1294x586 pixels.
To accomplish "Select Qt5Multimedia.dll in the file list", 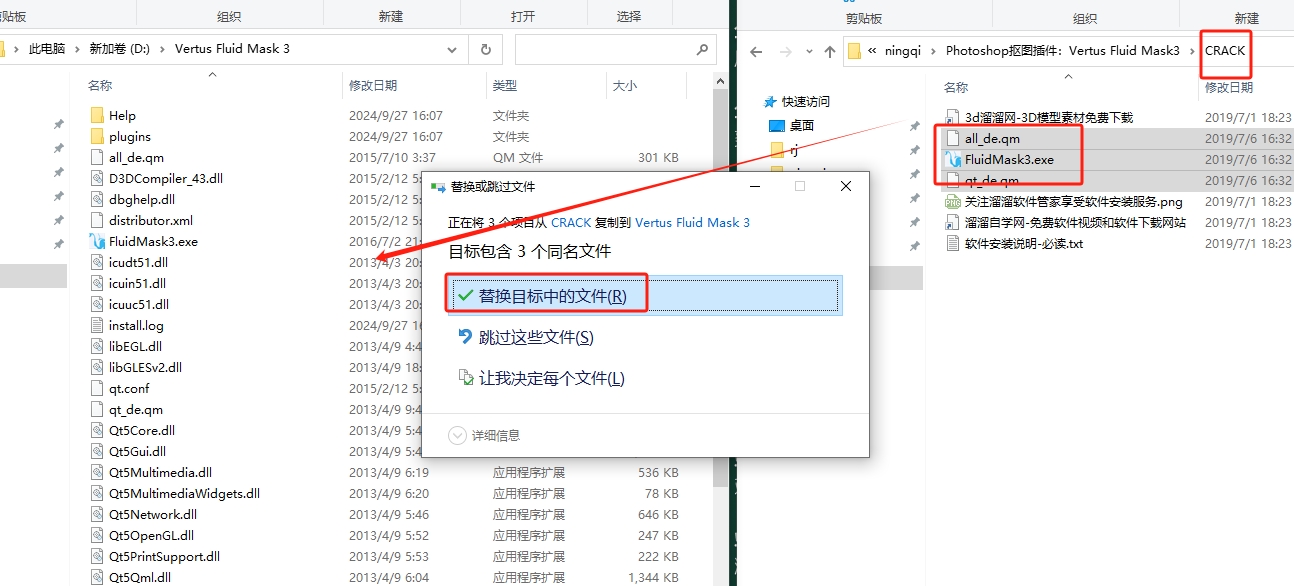I will tap(160, 472).
